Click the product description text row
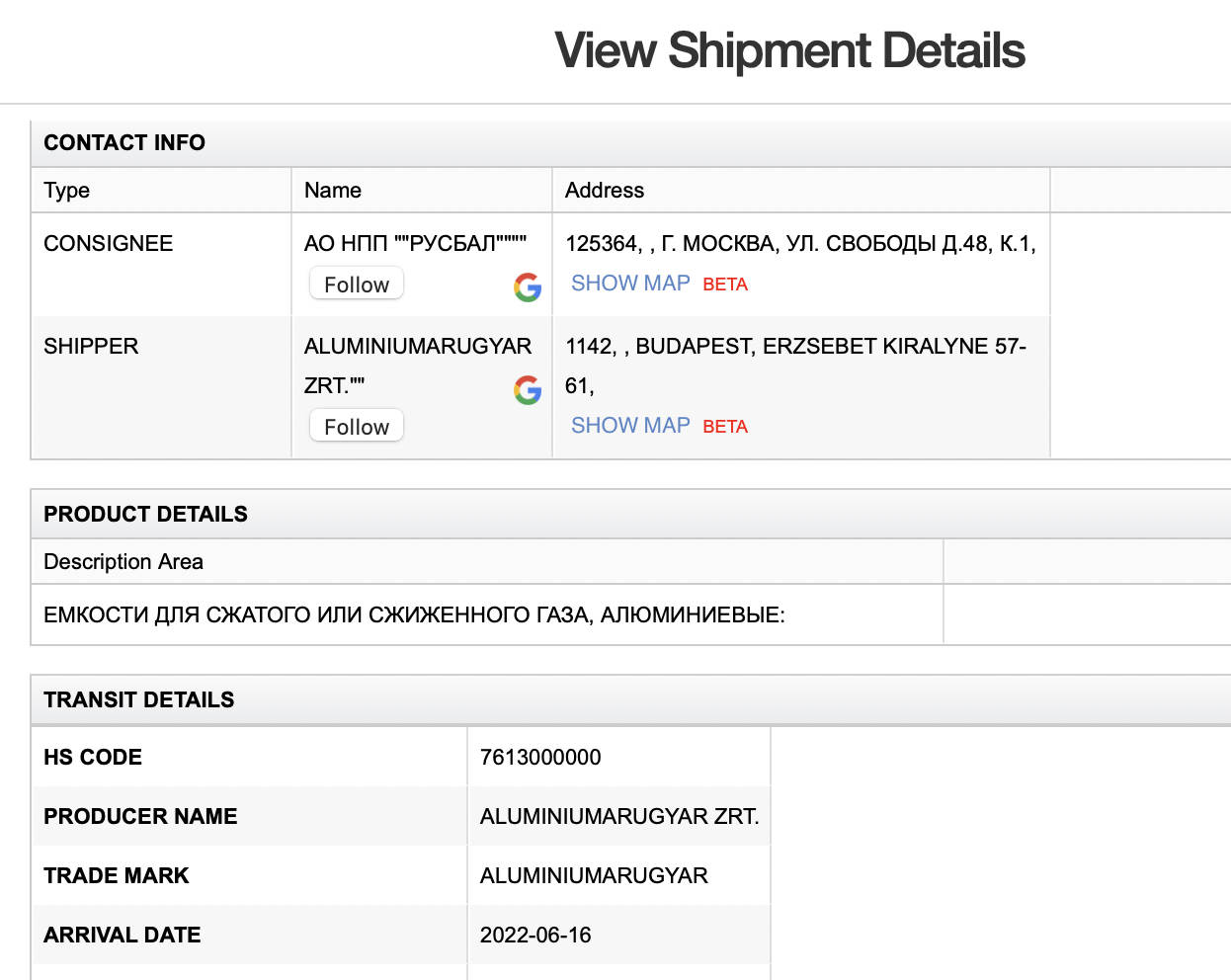This screenshot has width=1231, height=980. 414,615
